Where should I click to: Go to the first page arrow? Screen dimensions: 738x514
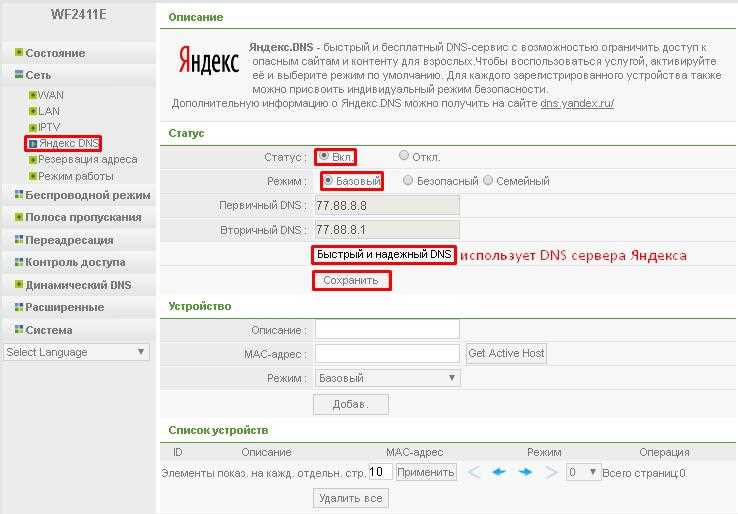pyautogui.click(x=473, y=472)
